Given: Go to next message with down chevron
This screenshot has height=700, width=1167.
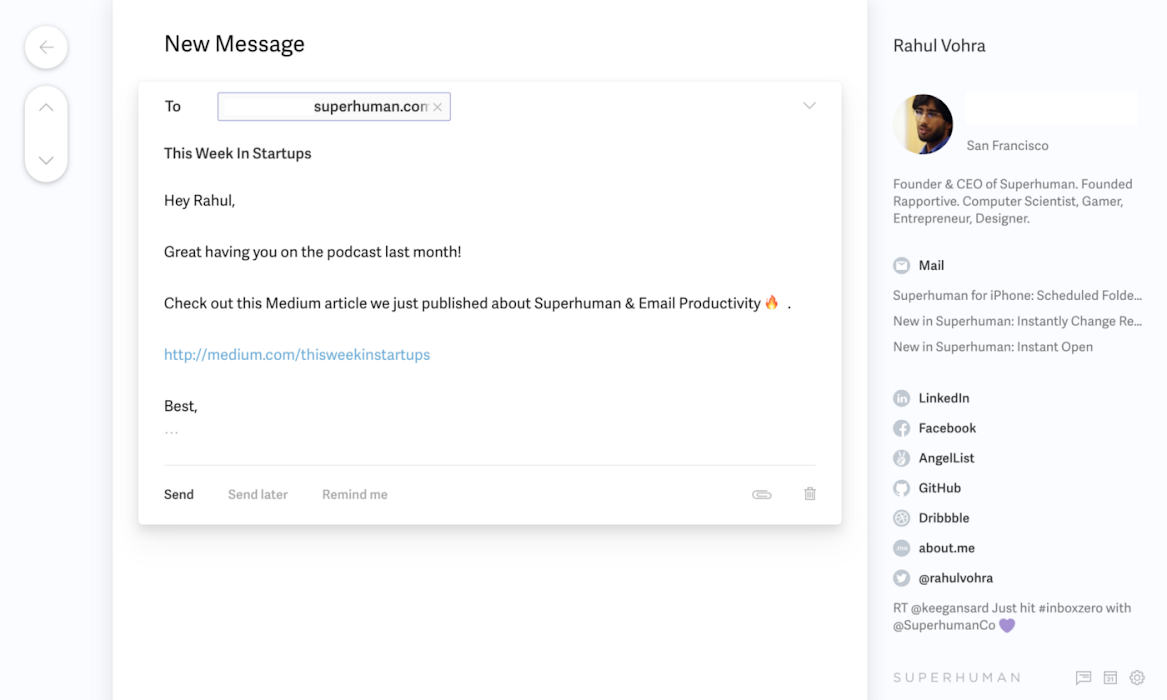Looking at the screenshot, I should (x=46, y=160).
